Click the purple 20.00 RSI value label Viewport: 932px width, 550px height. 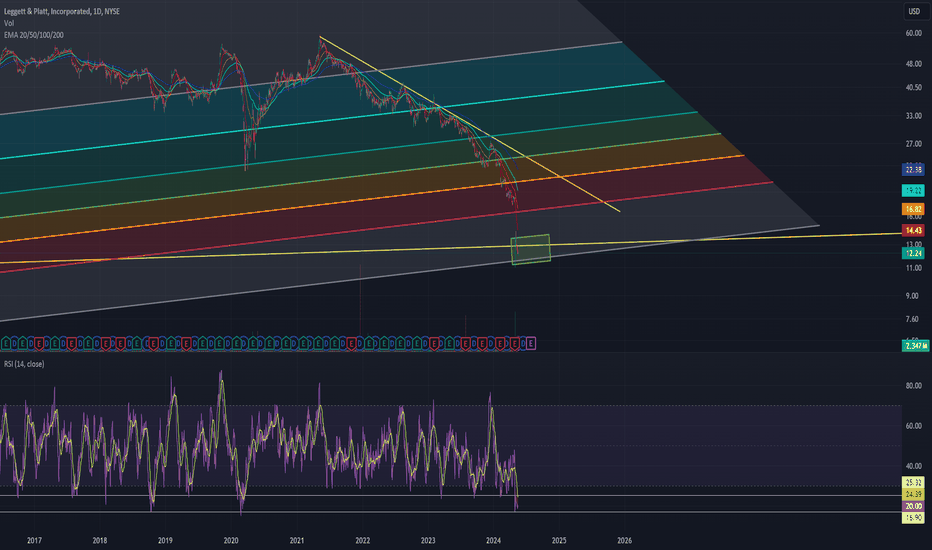(913, 506)
